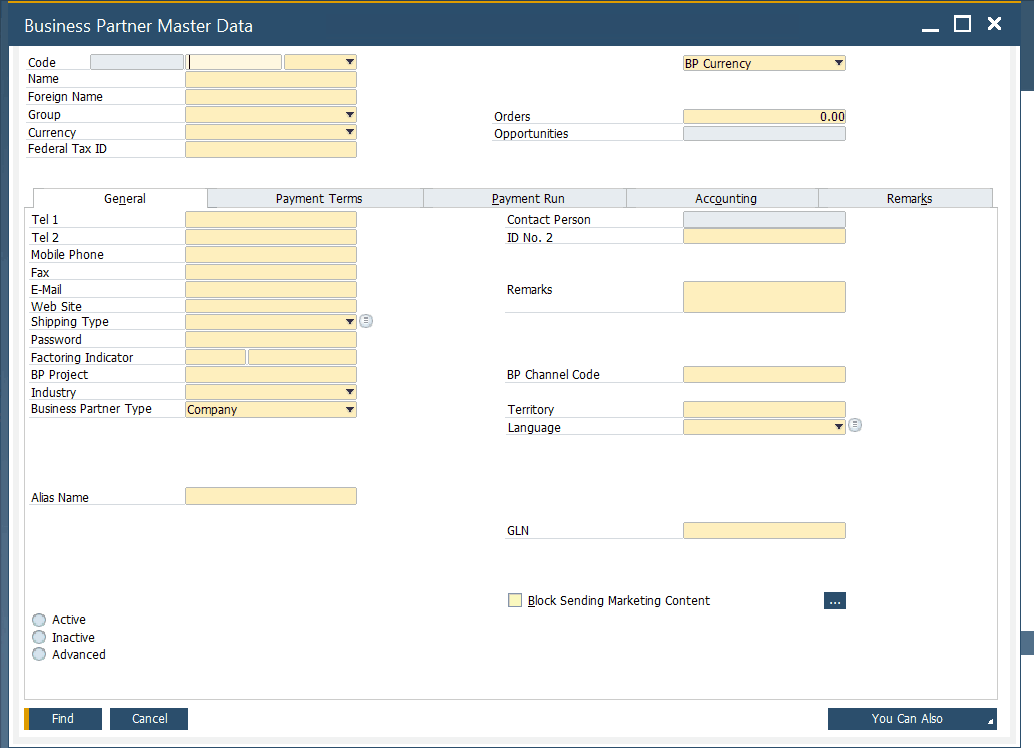Open the BP Currency dropdown
The width and height of the screenshot is (1034, 748).
coord(838,62)
